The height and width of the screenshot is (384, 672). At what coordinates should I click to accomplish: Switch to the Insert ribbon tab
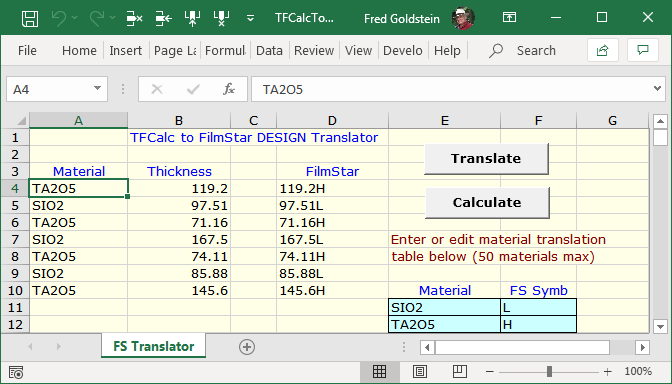[x=126, y=51]
